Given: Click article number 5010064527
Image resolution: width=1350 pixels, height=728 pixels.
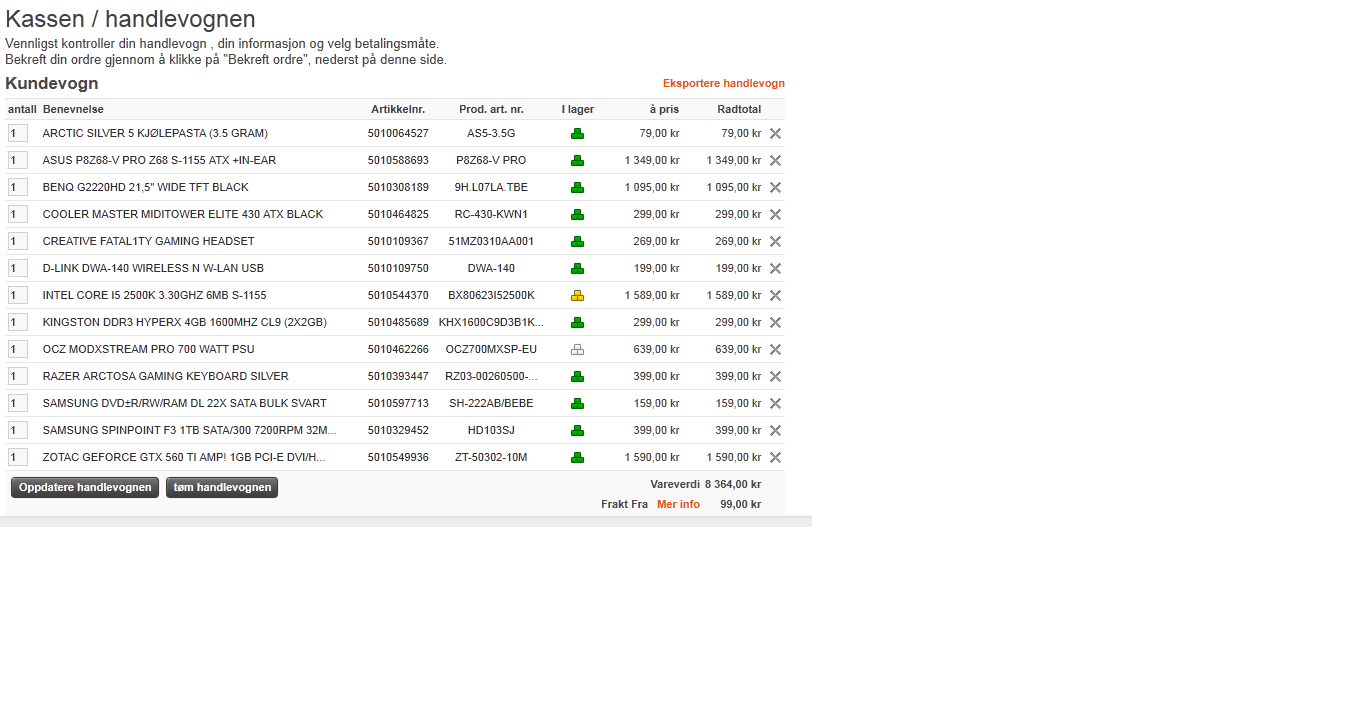Looking at the screenshot, I should (398, 133).
